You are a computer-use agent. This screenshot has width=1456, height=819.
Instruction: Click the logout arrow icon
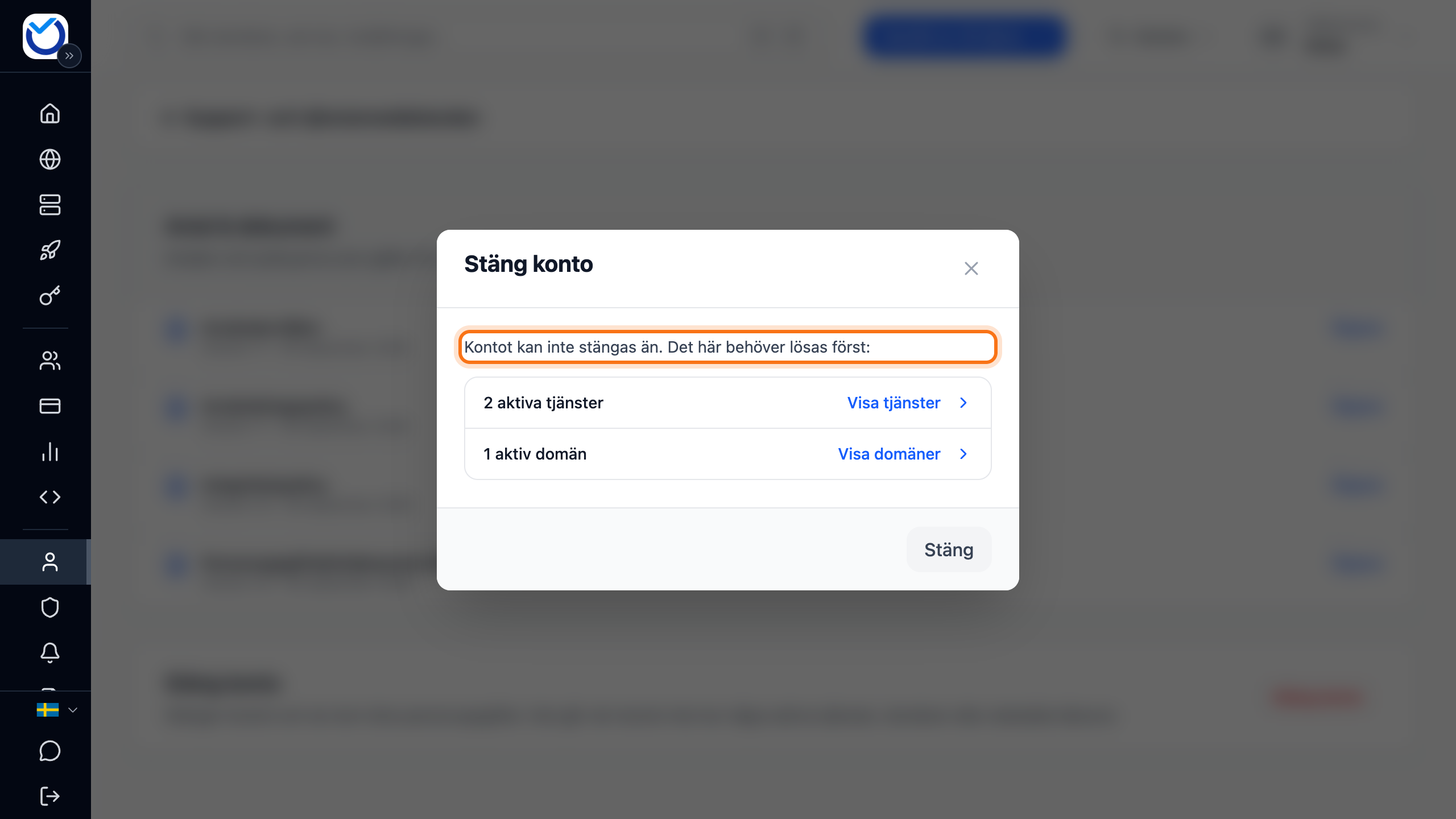tap(50, 796)
